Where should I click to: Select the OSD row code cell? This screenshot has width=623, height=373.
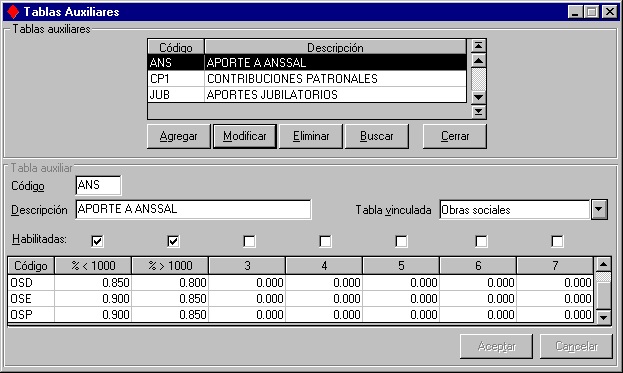pyautogui.click(x=31, y=282)
